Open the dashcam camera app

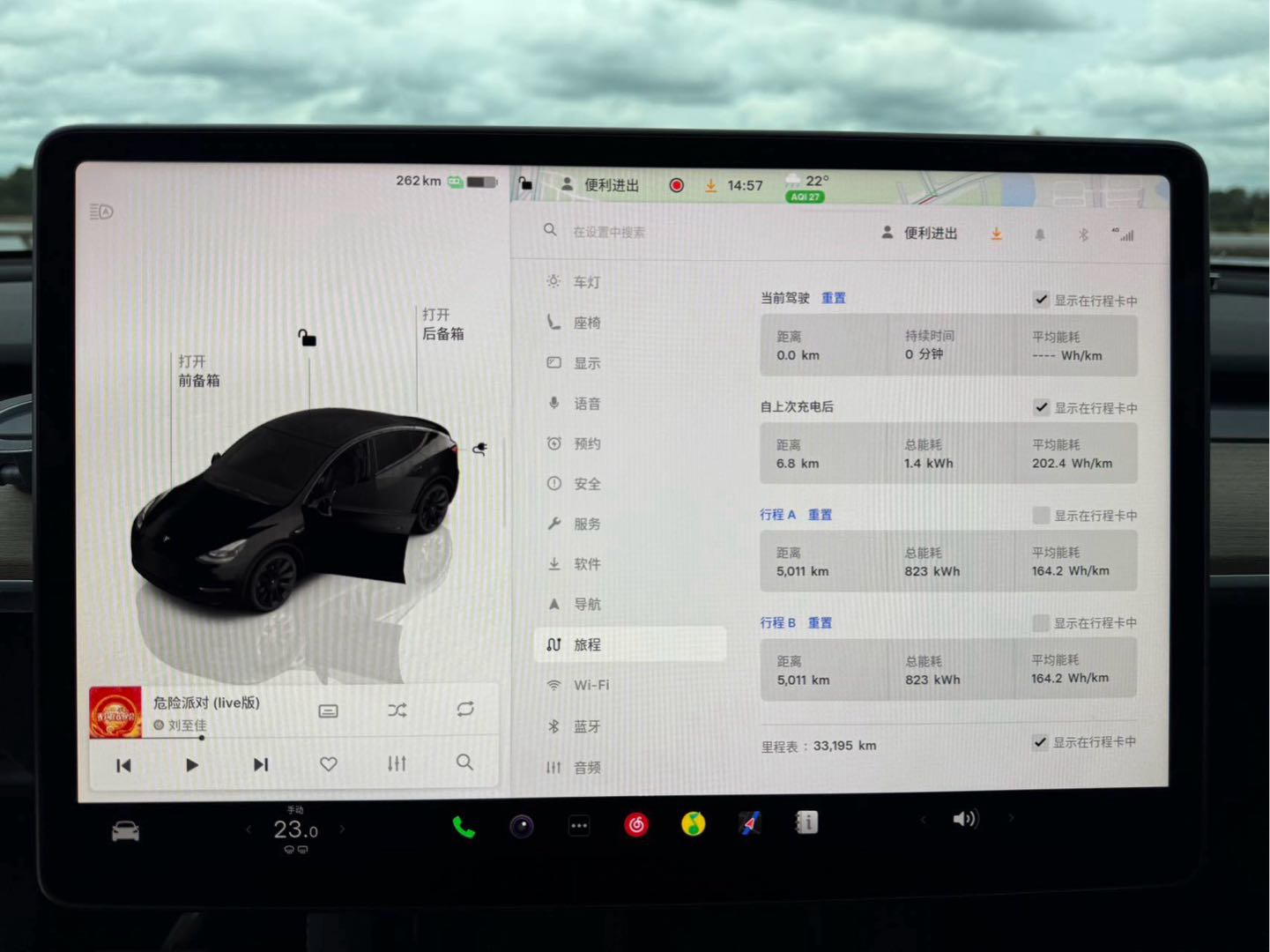coord(522,826)
